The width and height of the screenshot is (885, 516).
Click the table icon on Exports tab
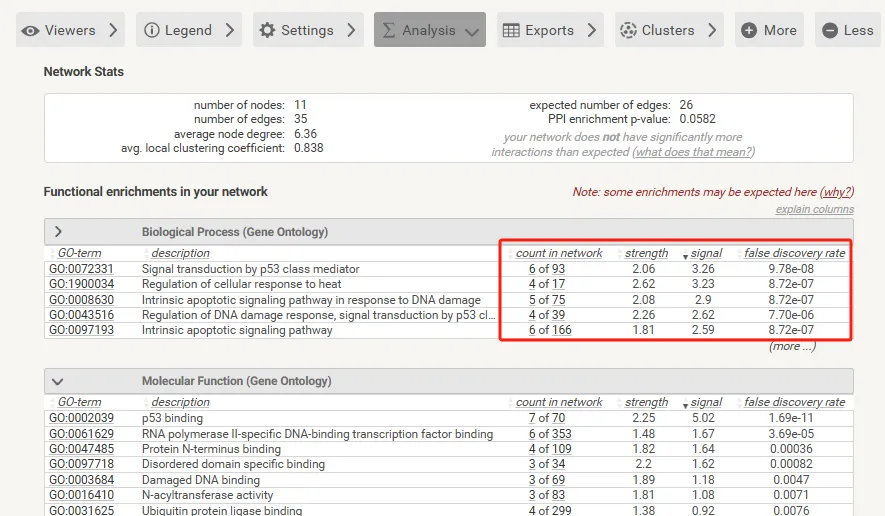pyautogui.click(x=511, y=30)
